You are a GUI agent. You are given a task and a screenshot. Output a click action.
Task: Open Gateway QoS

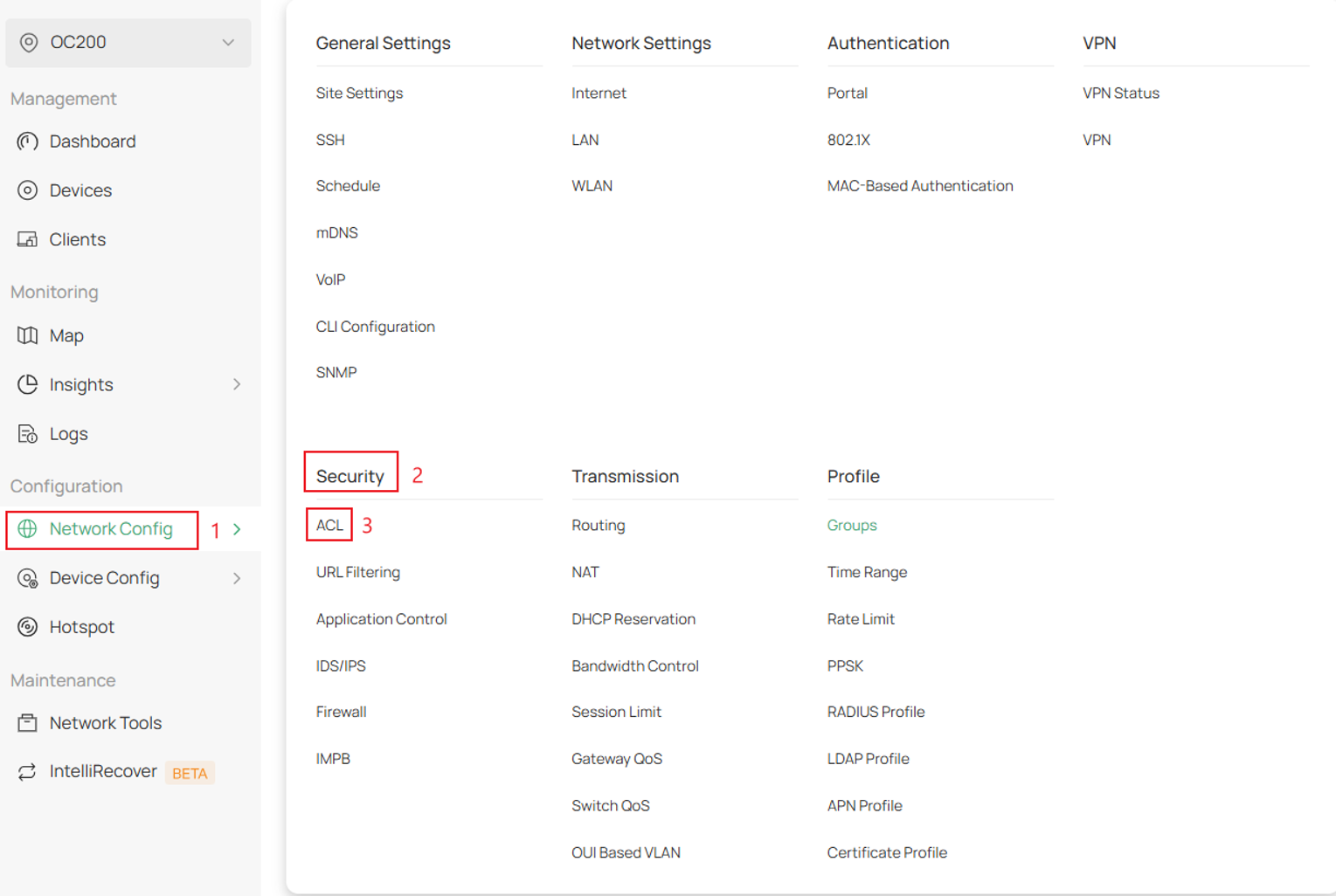(617, 759)
